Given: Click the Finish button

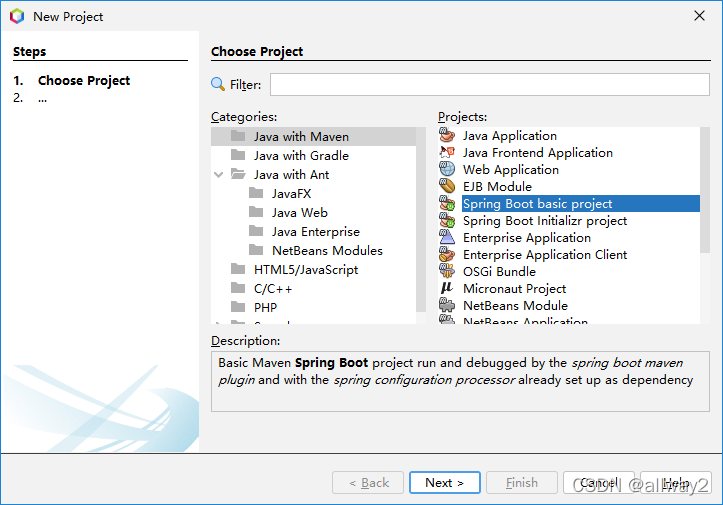Looking at the screenshot, I should 522,482.
